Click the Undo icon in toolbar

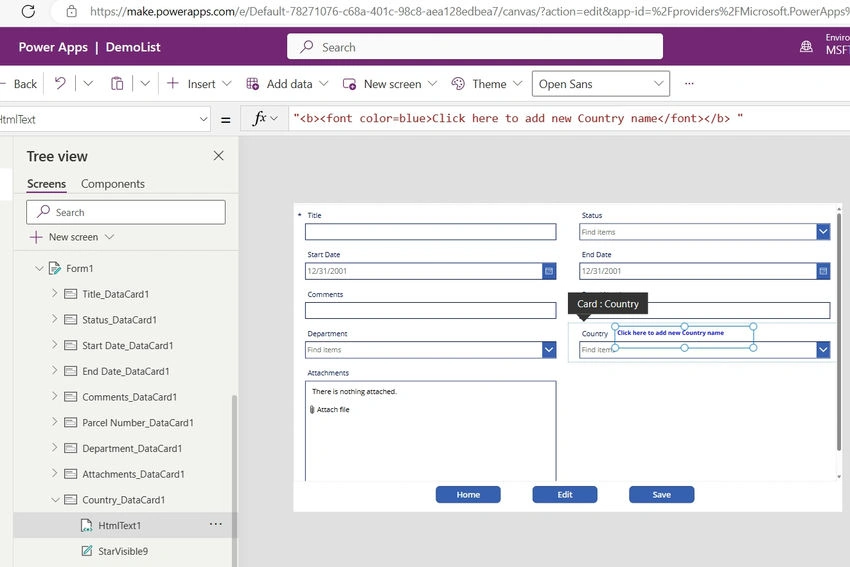click(x=60, y=83)
